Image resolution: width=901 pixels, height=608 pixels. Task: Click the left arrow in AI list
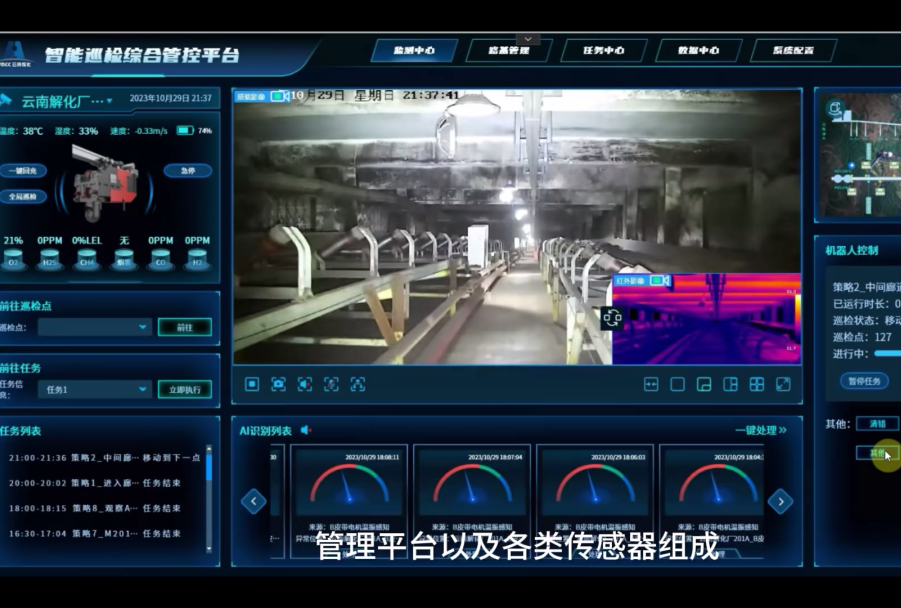[253, 501]
